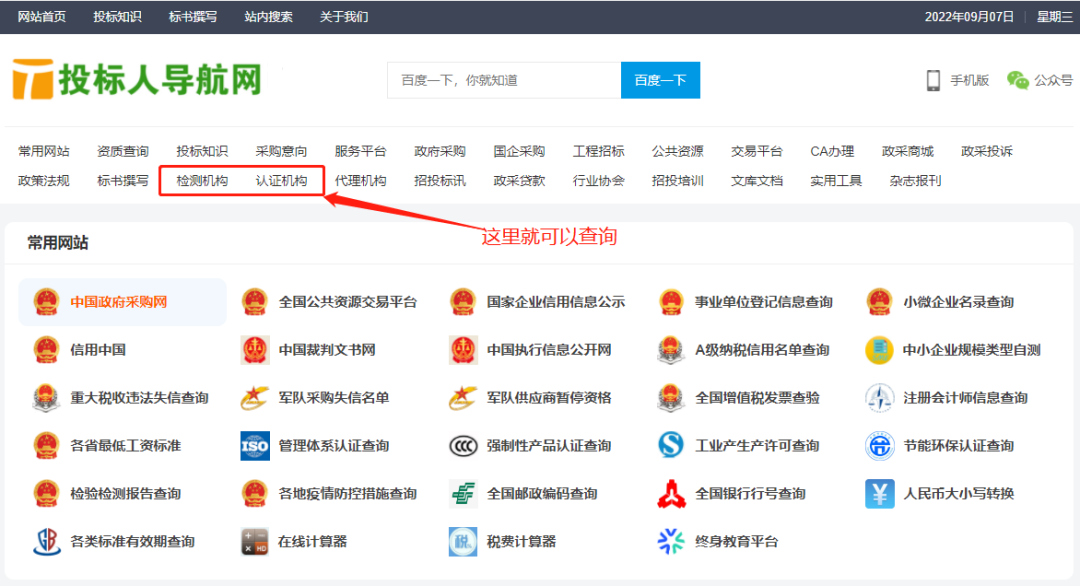The width and height of the screenshot is (1080, 586).
Task: Open 全国银行行号查询 by its red icon
Action: (671, 493)
